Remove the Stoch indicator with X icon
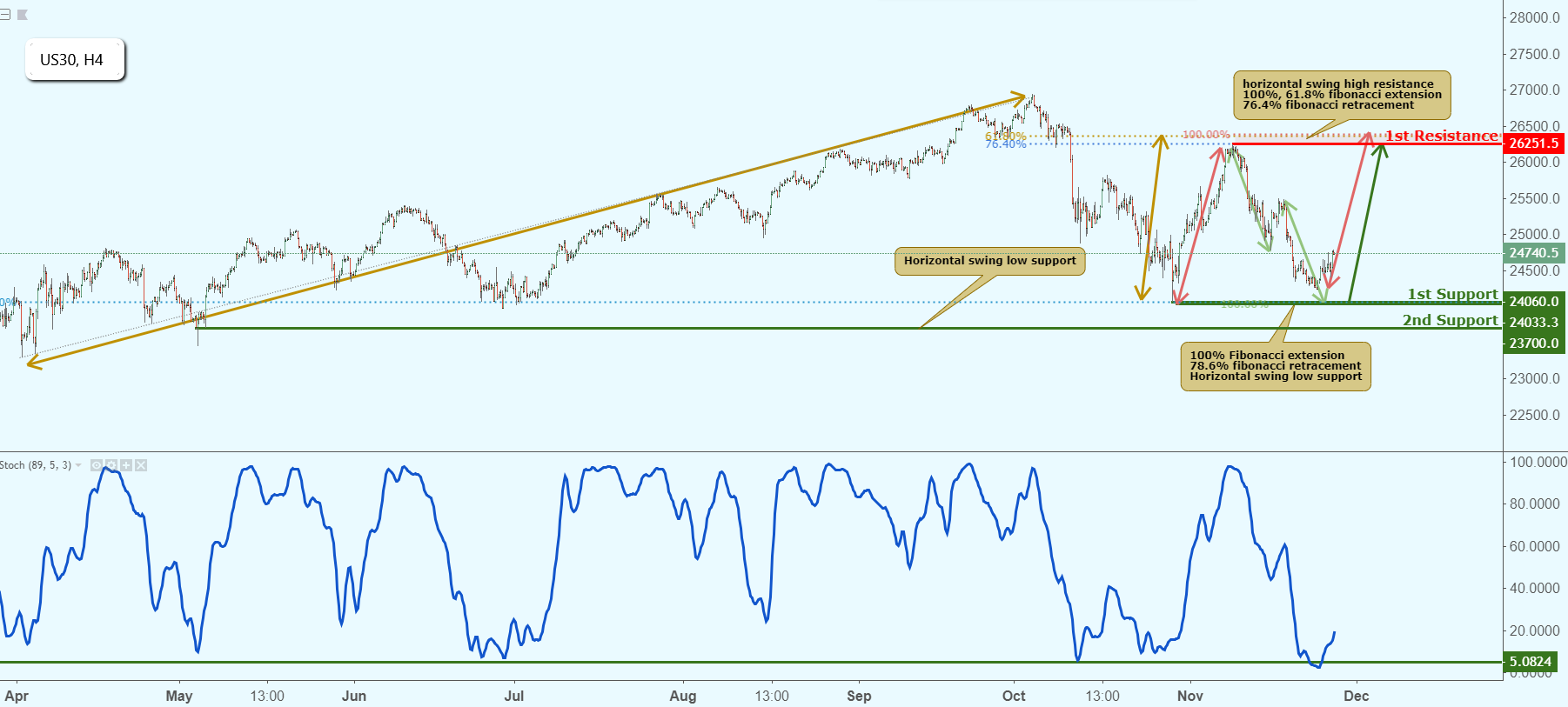The height and width of the screenshot is (707, 1568). pos(141,465)
